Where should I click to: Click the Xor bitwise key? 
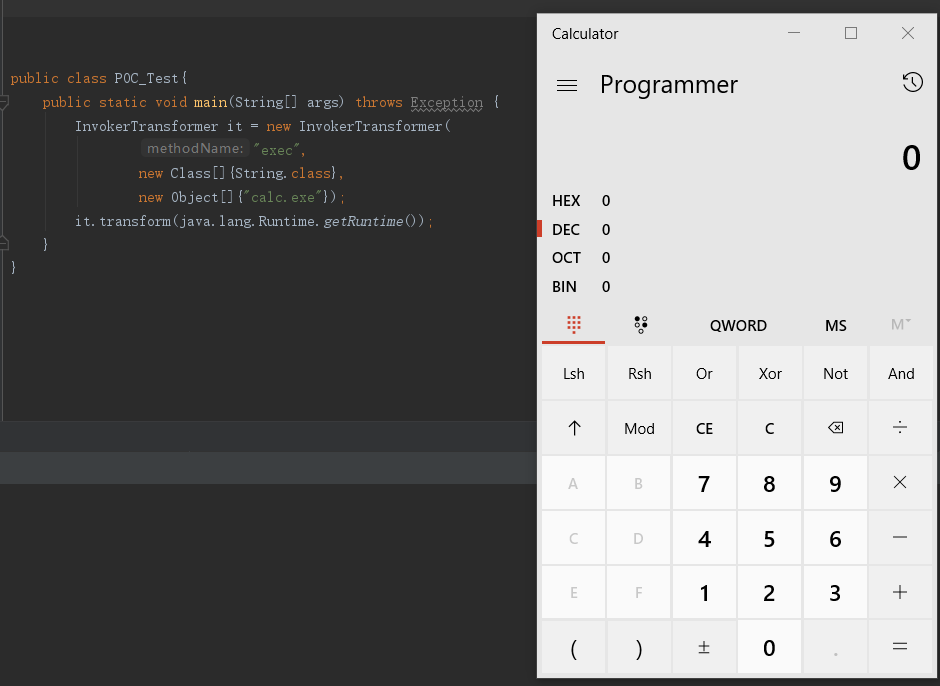tap(770, 373)
